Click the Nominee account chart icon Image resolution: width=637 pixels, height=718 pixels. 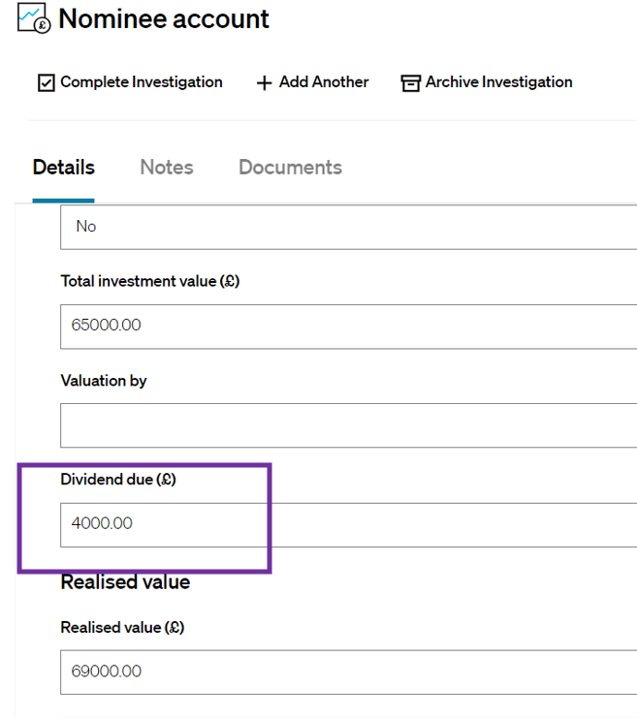tap(34, 18)
